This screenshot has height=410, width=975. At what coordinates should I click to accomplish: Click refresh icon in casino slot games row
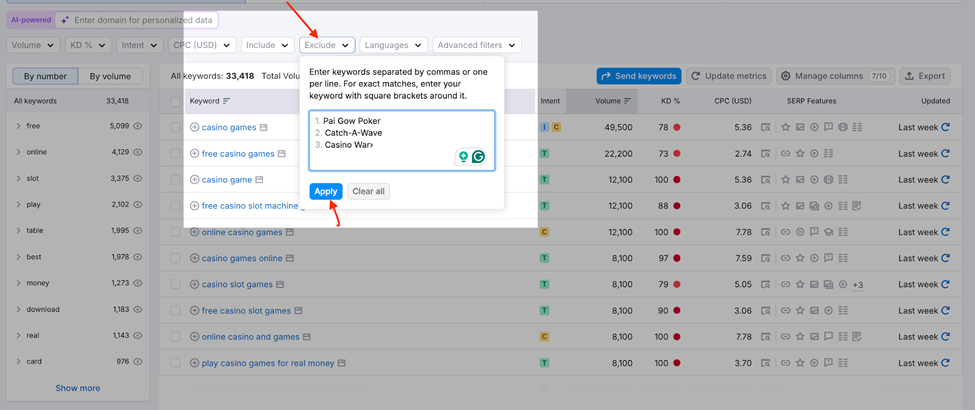946,284
